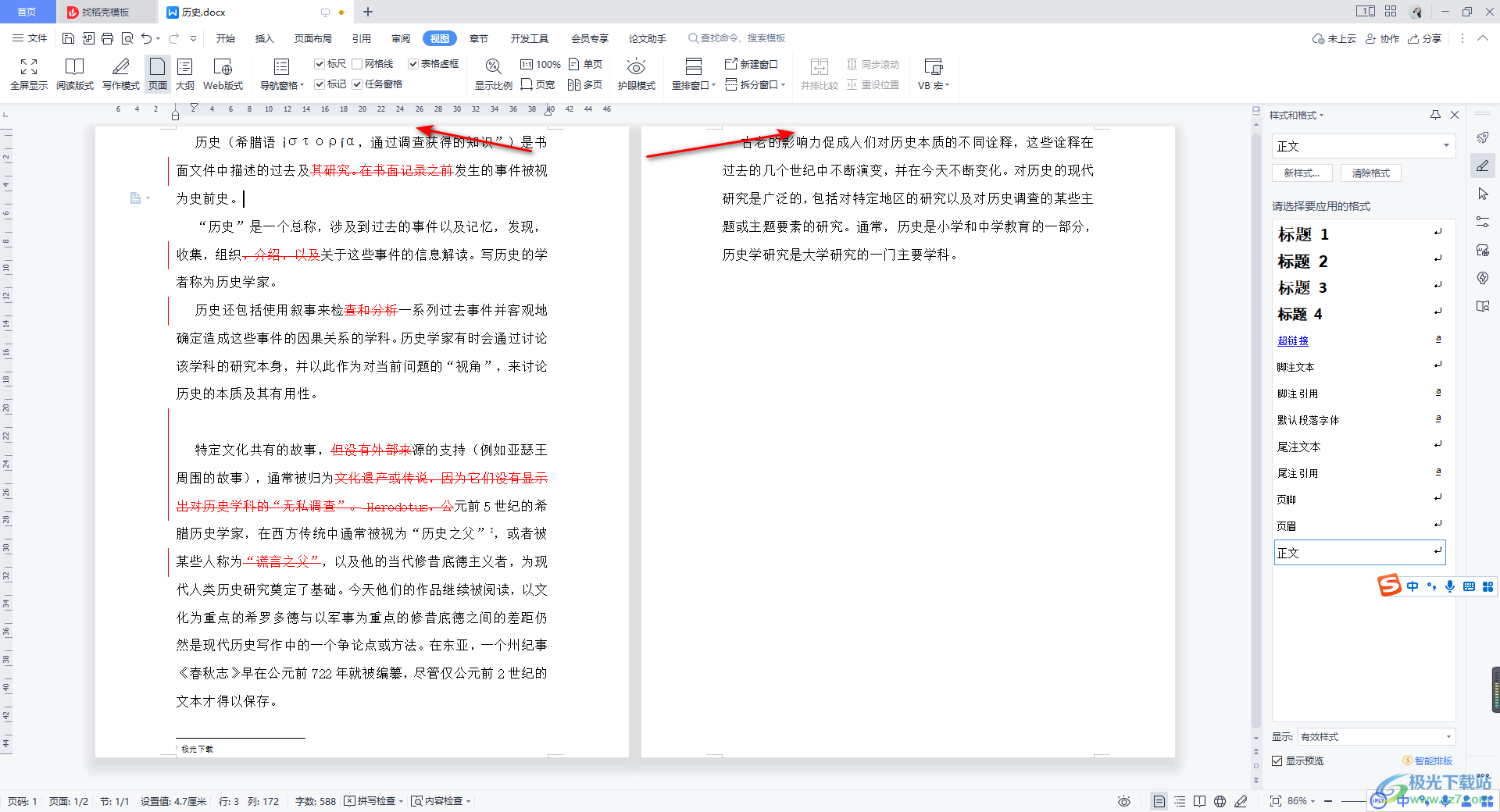1500x812 pixels.
Task: Undo the last action
Action: tap(146, 38)
